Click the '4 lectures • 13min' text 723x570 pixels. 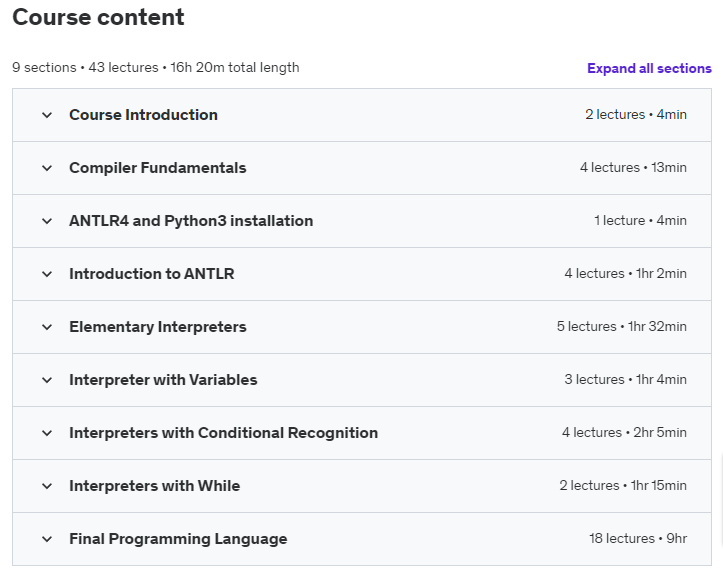point(633,167)
